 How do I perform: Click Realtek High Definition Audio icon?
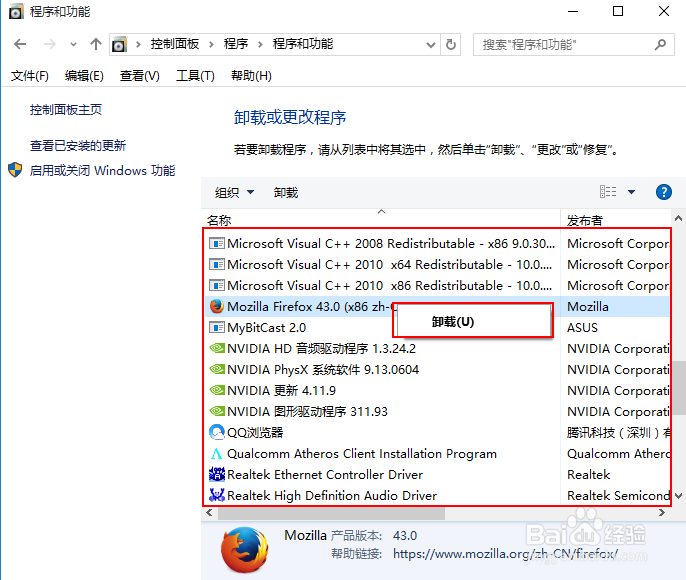point(217,495)
